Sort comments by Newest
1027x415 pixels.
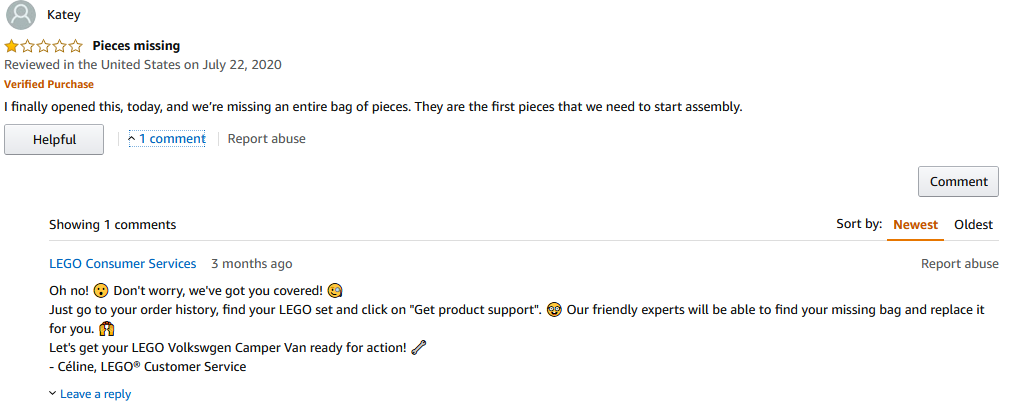[916, 225]
